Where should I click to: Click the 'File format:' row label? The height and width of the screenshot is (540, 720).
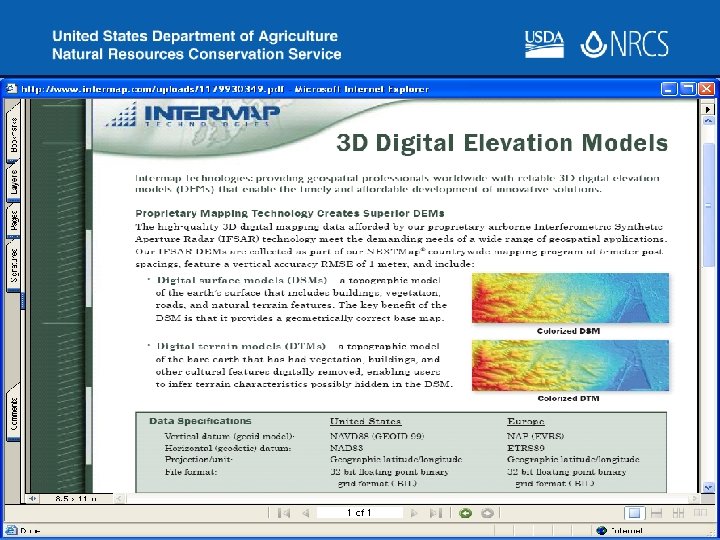point(191,472)
